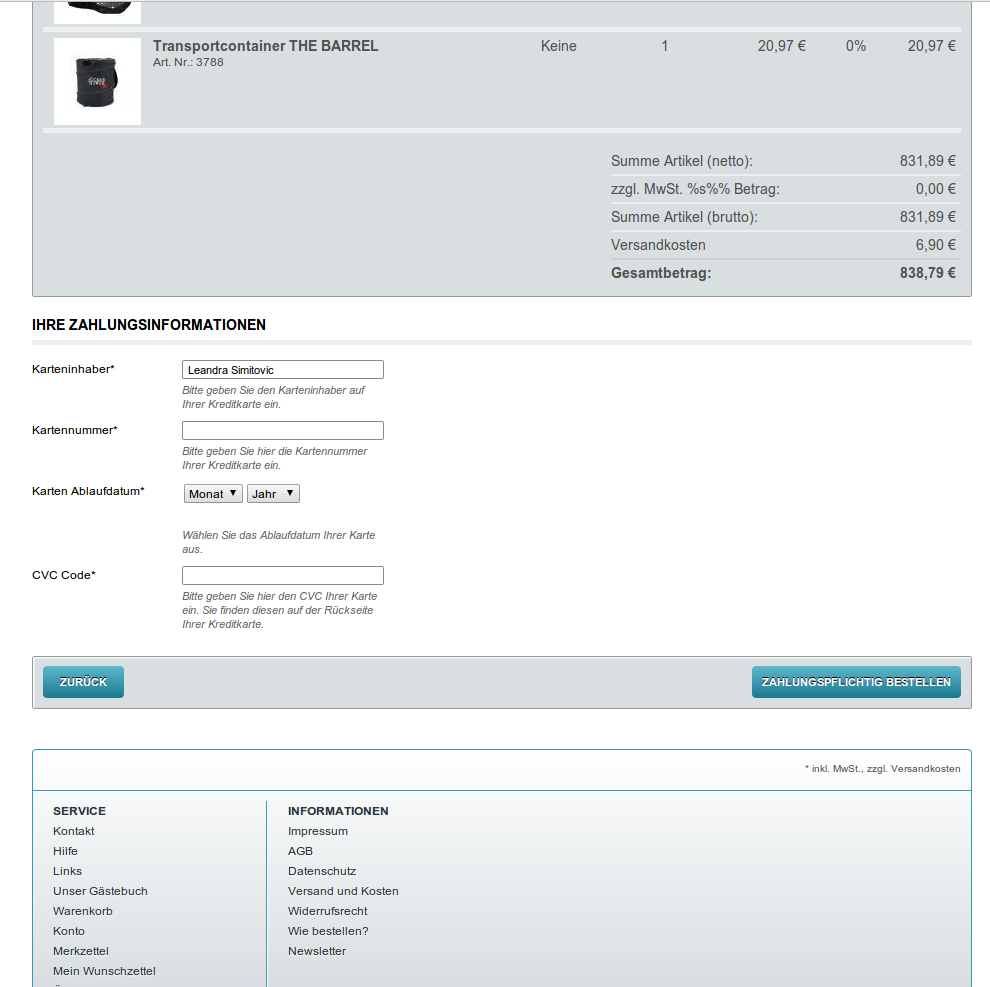Open Warenkorb from the footer
Image resolution: width=990 pixels, height=987 pixels.
tap(83, 911)
